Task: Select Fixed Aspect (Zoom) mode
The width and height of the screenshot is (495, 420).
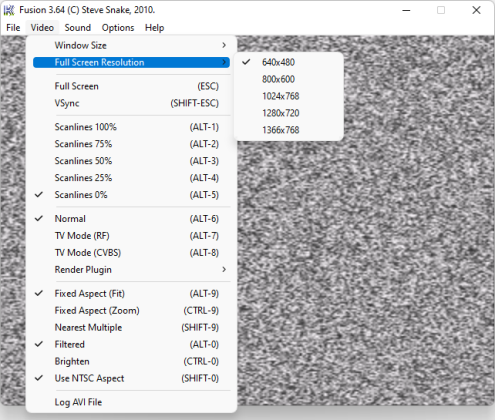Action: tap(131, 311)
